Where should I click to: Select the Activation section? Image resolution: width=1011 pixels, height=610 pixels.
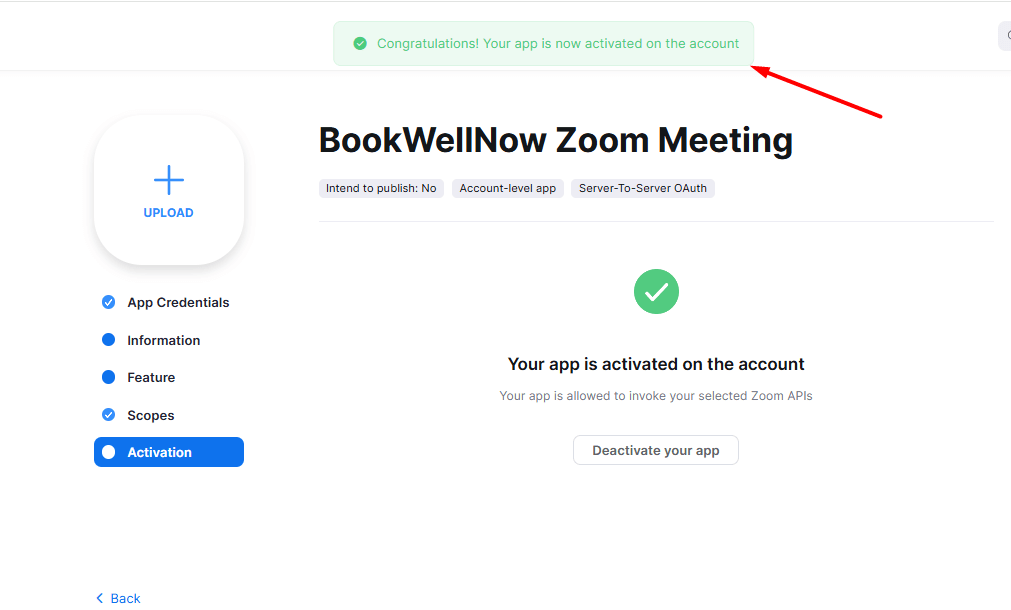(169, 452)
